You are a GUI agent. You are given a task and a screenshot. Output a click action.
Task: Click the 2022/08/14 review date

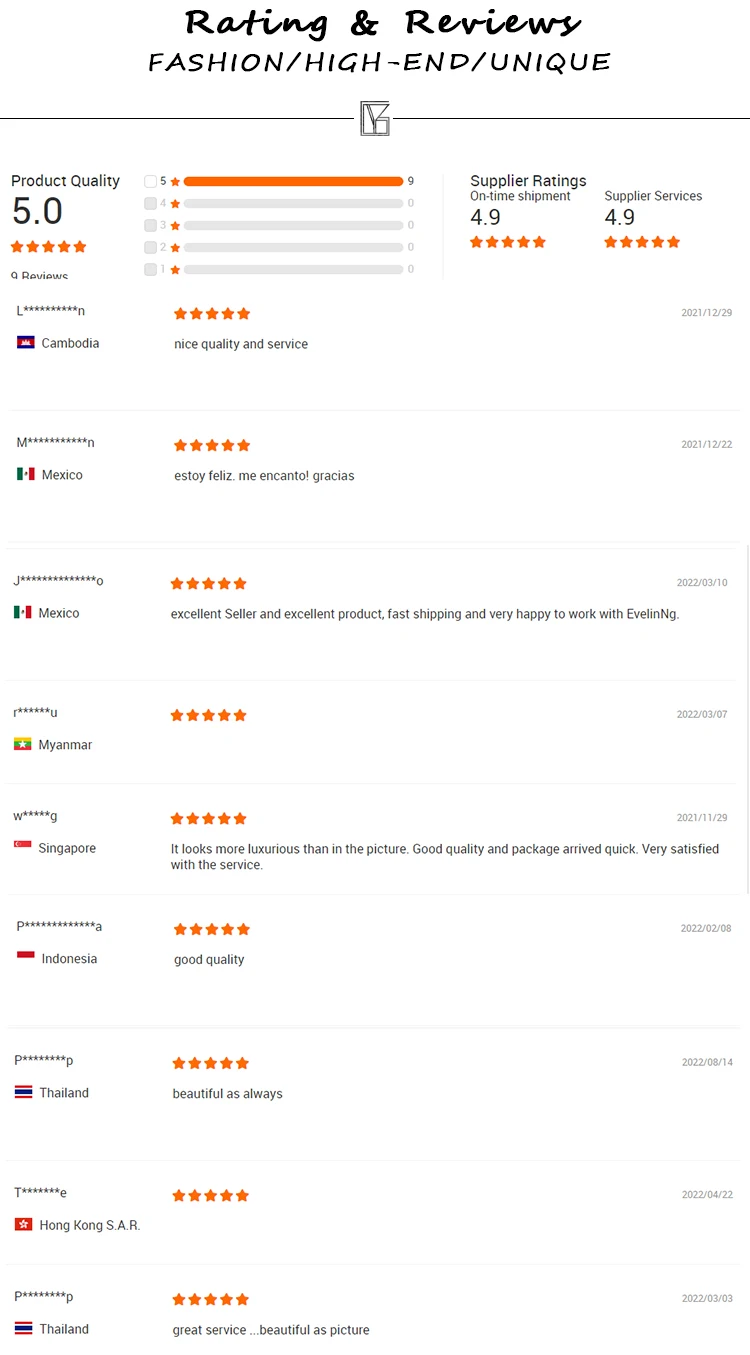tap(706, 1062)
